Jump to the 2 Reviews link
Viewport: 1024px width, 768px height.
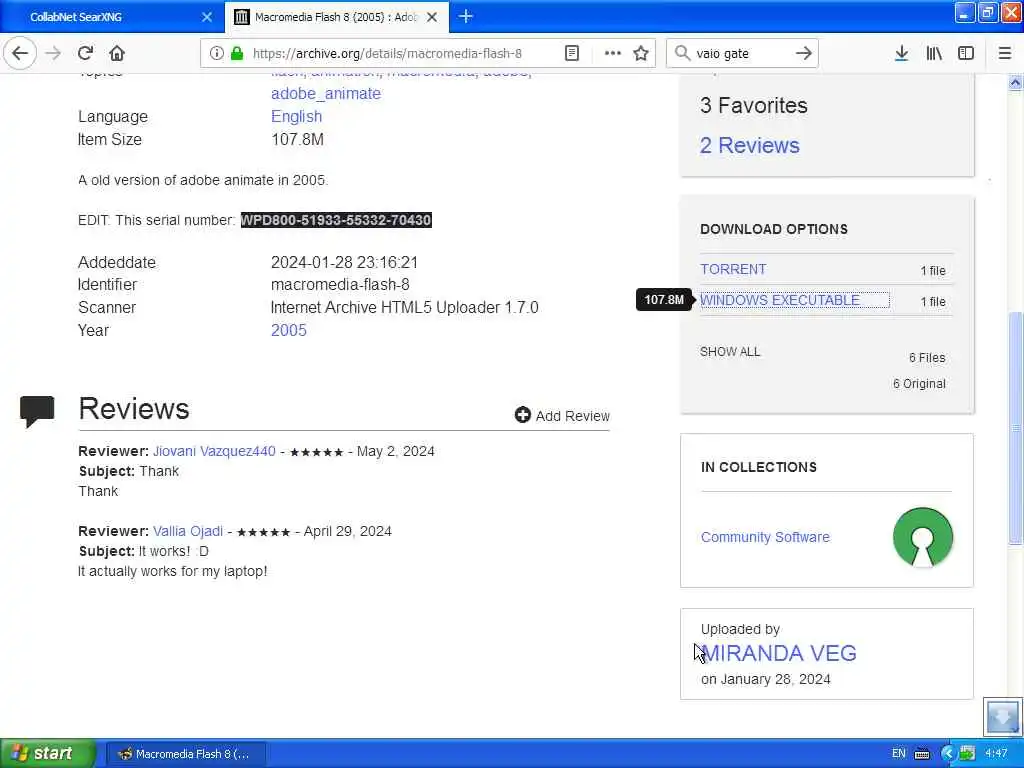[x=750, y=145]
